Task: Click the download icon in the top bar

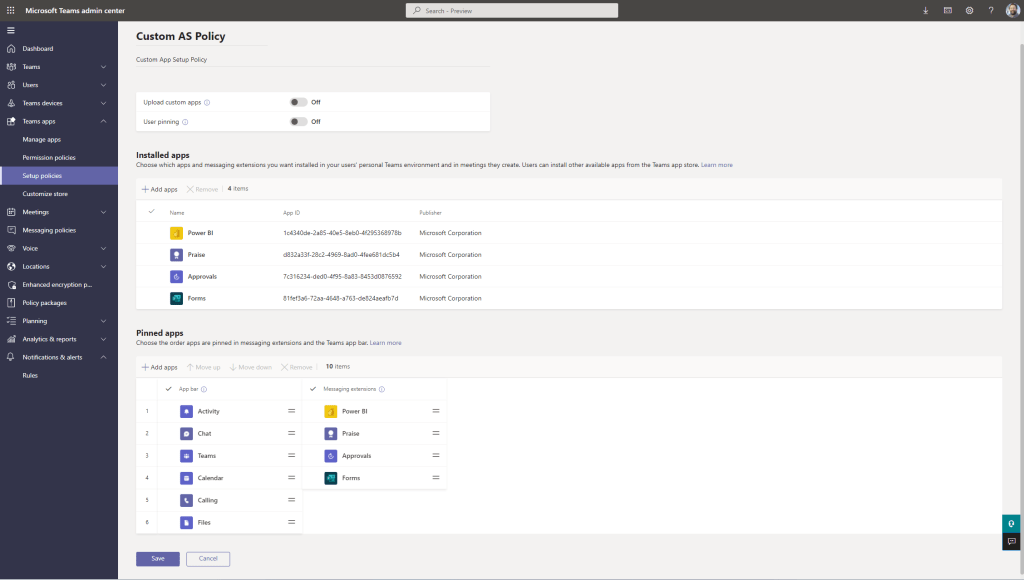Action: (925, 10)
